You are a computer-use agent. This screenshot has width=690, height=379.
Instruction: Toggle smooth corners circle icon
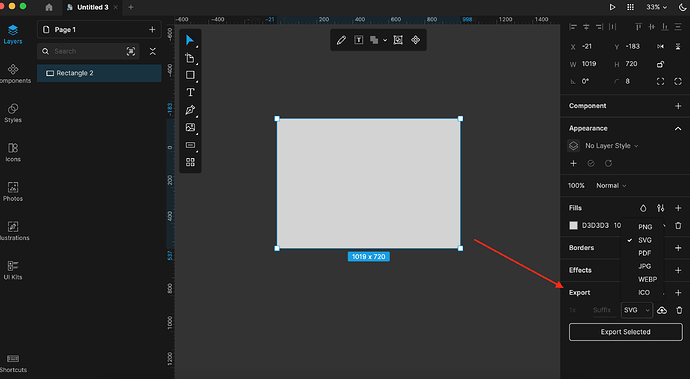pyautogui.click(x=678, y=81)
